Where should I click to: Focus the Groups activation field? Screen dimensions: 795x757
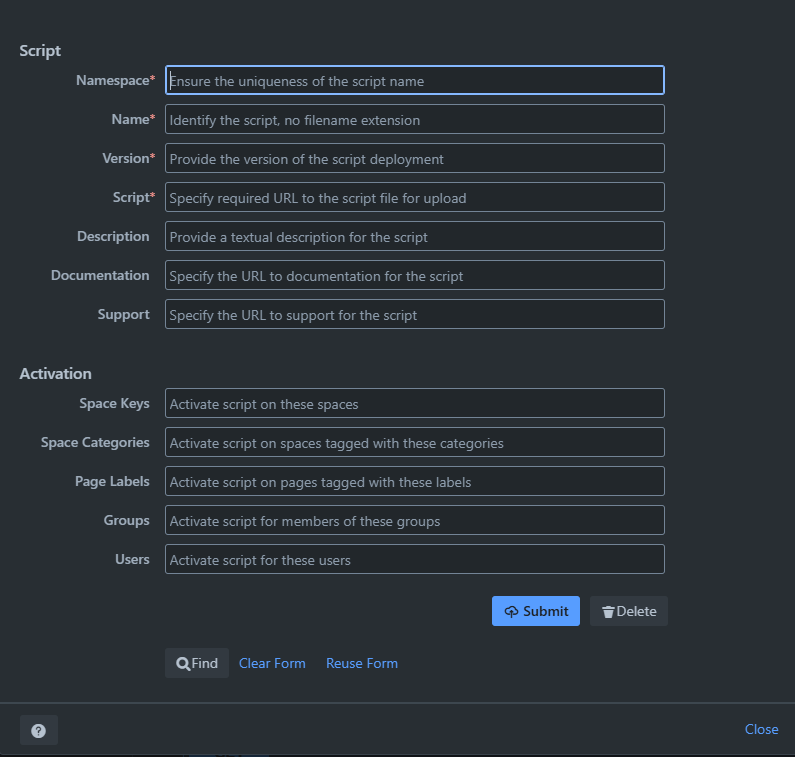(414, 521)
